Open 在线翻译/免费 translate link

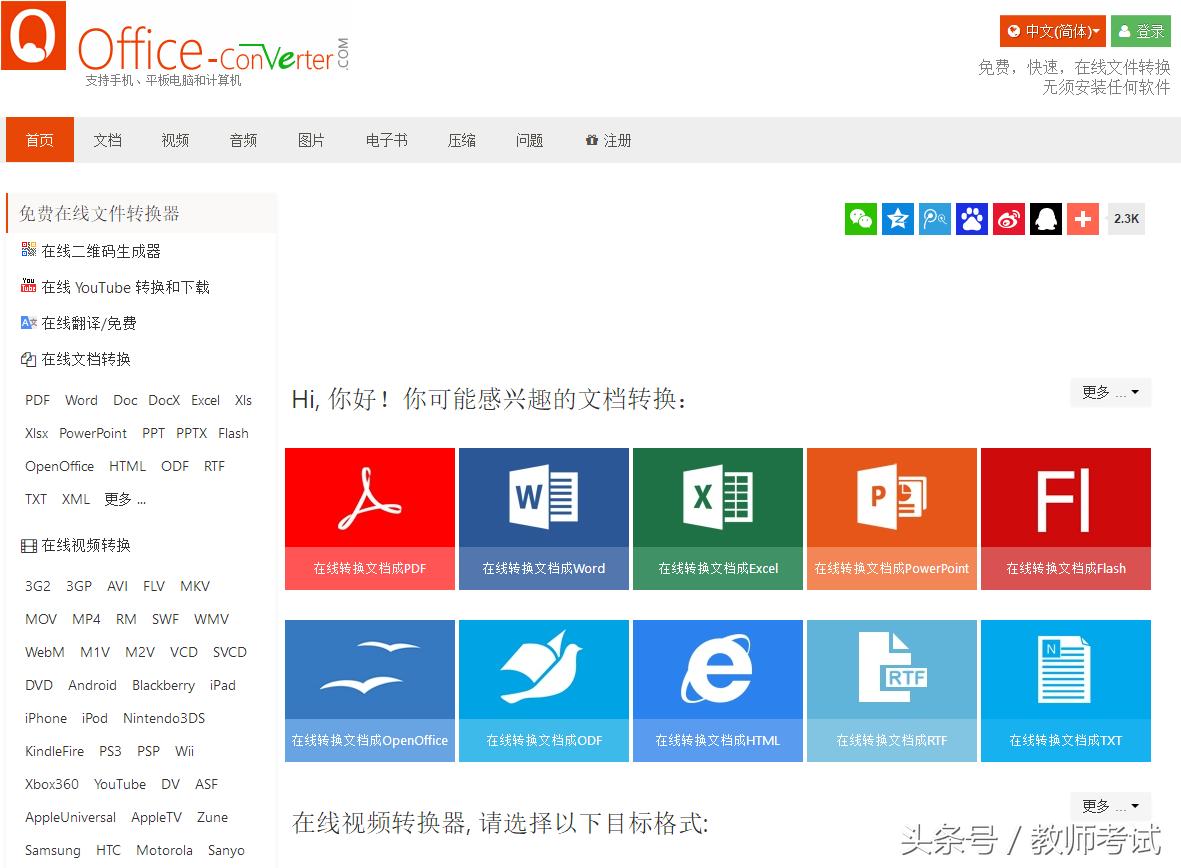(78, 323)
